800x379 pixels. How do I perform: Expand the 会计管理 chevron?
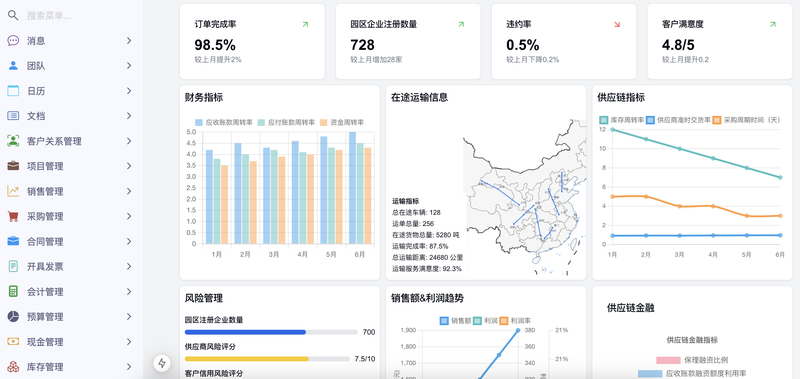point(129,291)
